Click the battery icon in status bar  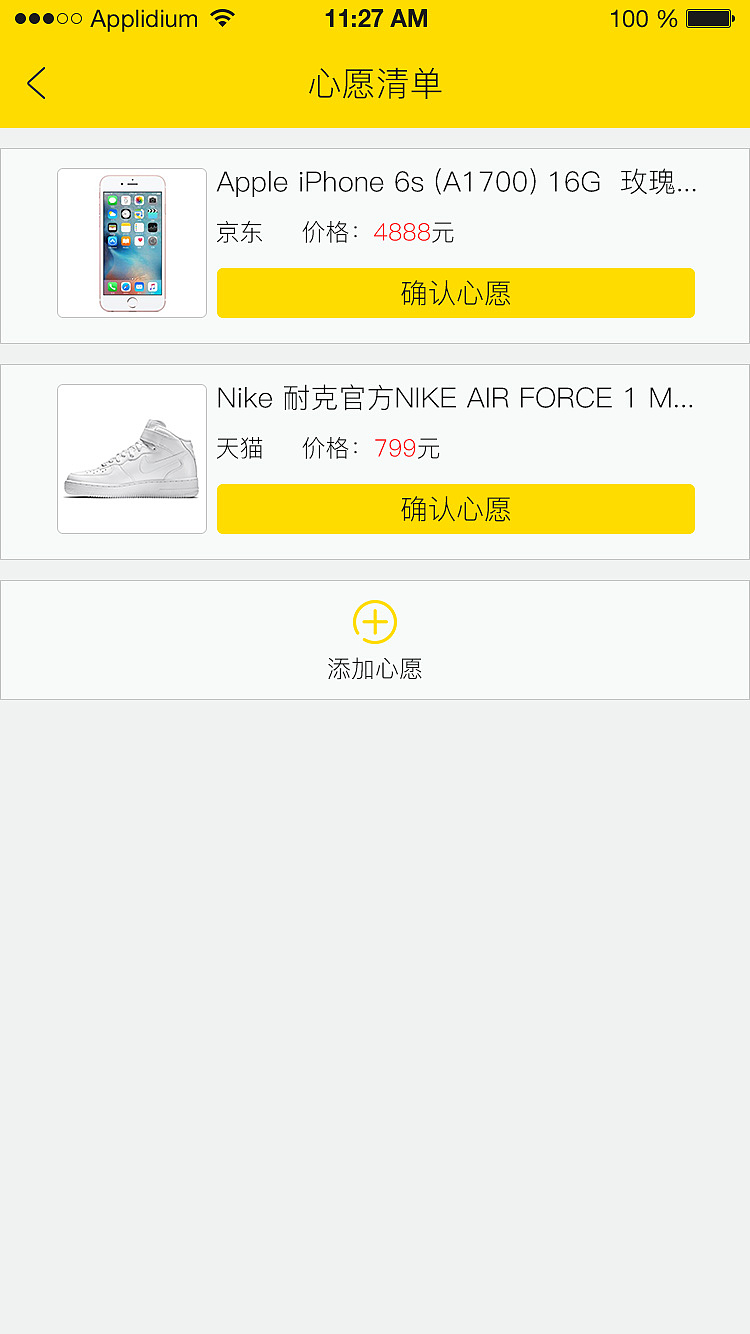[x=710, y=19]
